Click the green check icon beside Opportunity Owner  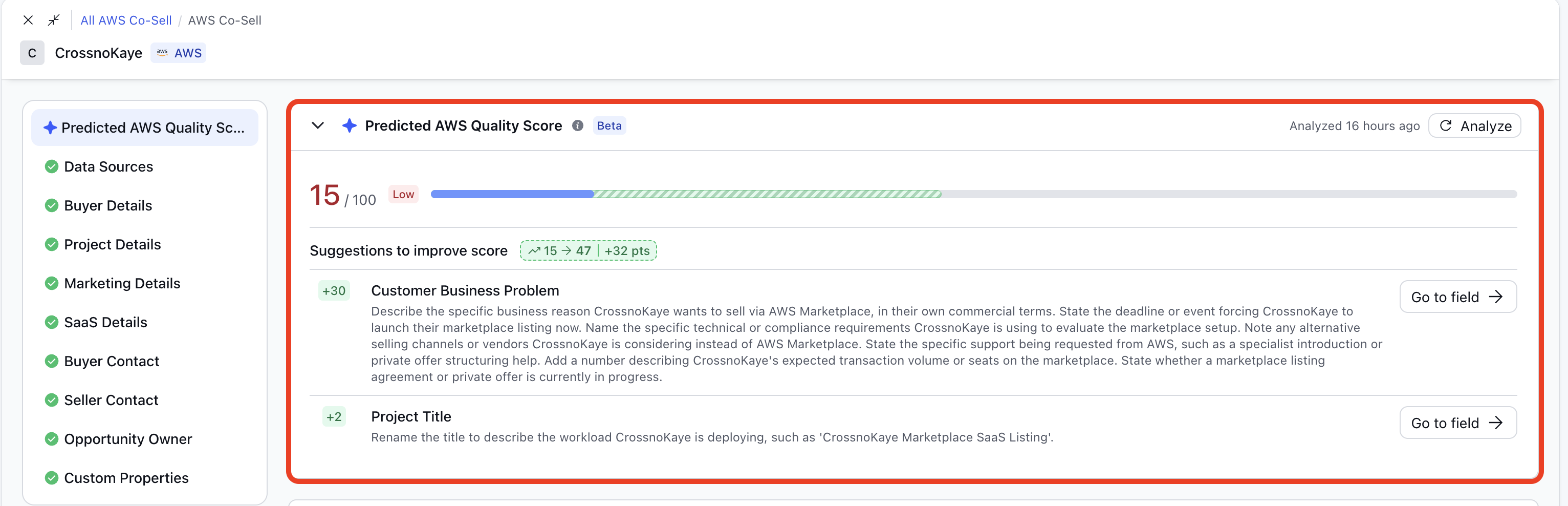52,439
